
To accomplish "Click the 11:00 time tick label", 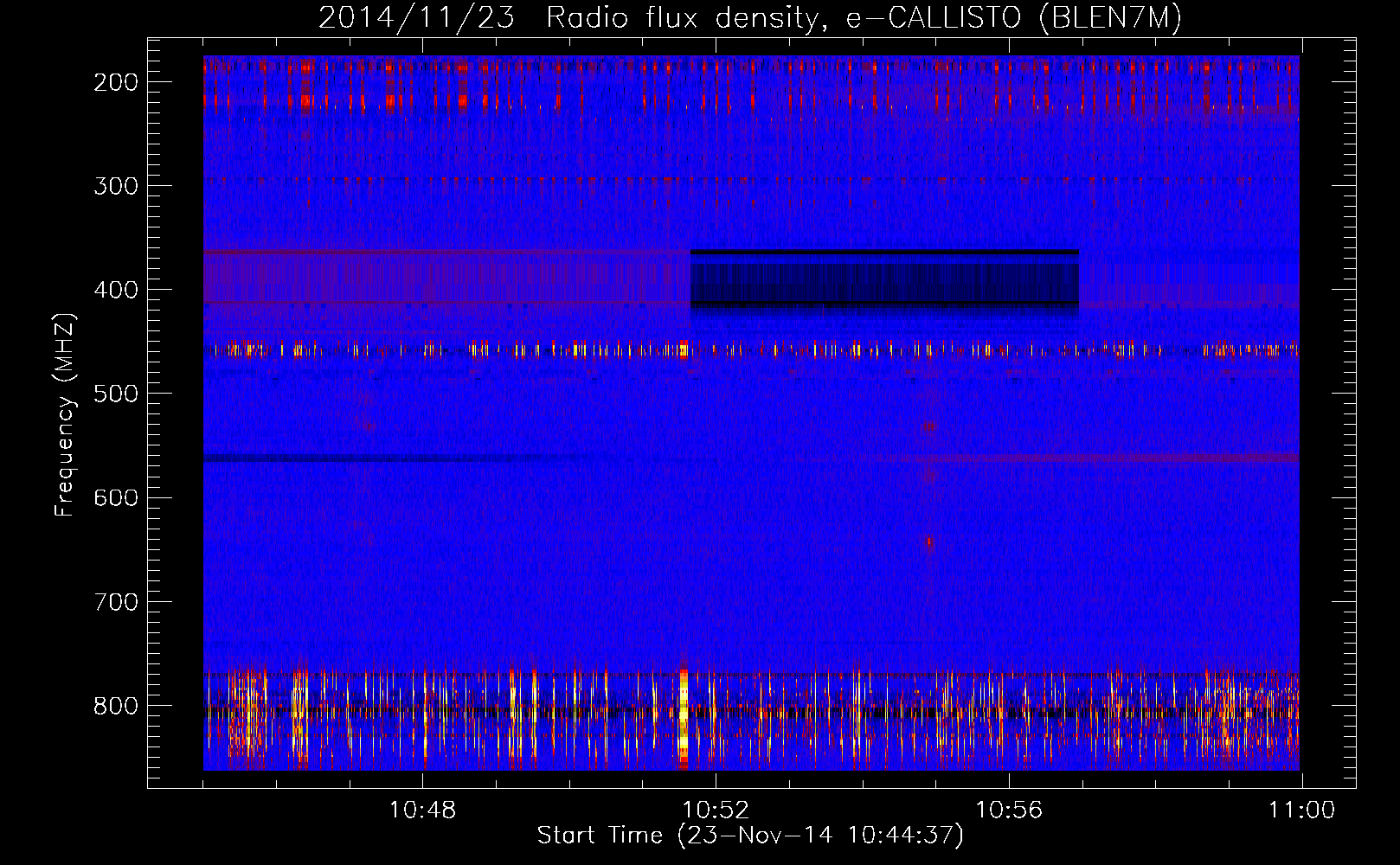I will pyautogui.click(x=1302, y=811).
